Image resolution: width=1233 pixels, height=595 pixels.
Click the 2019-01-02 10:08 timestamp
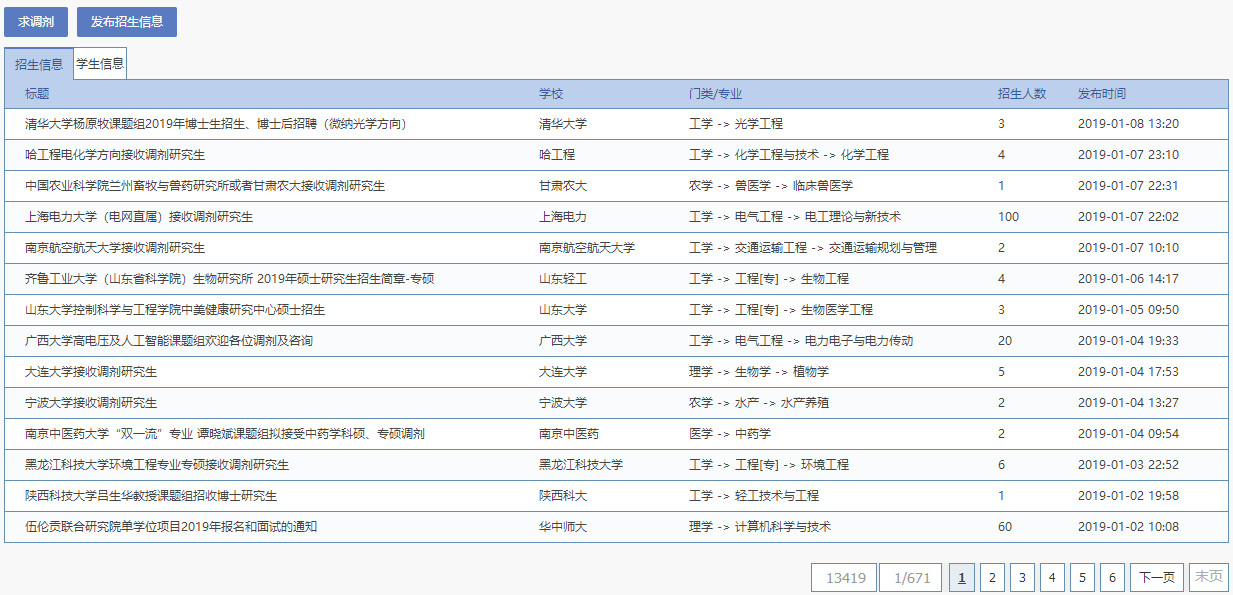click(1128, 527)
